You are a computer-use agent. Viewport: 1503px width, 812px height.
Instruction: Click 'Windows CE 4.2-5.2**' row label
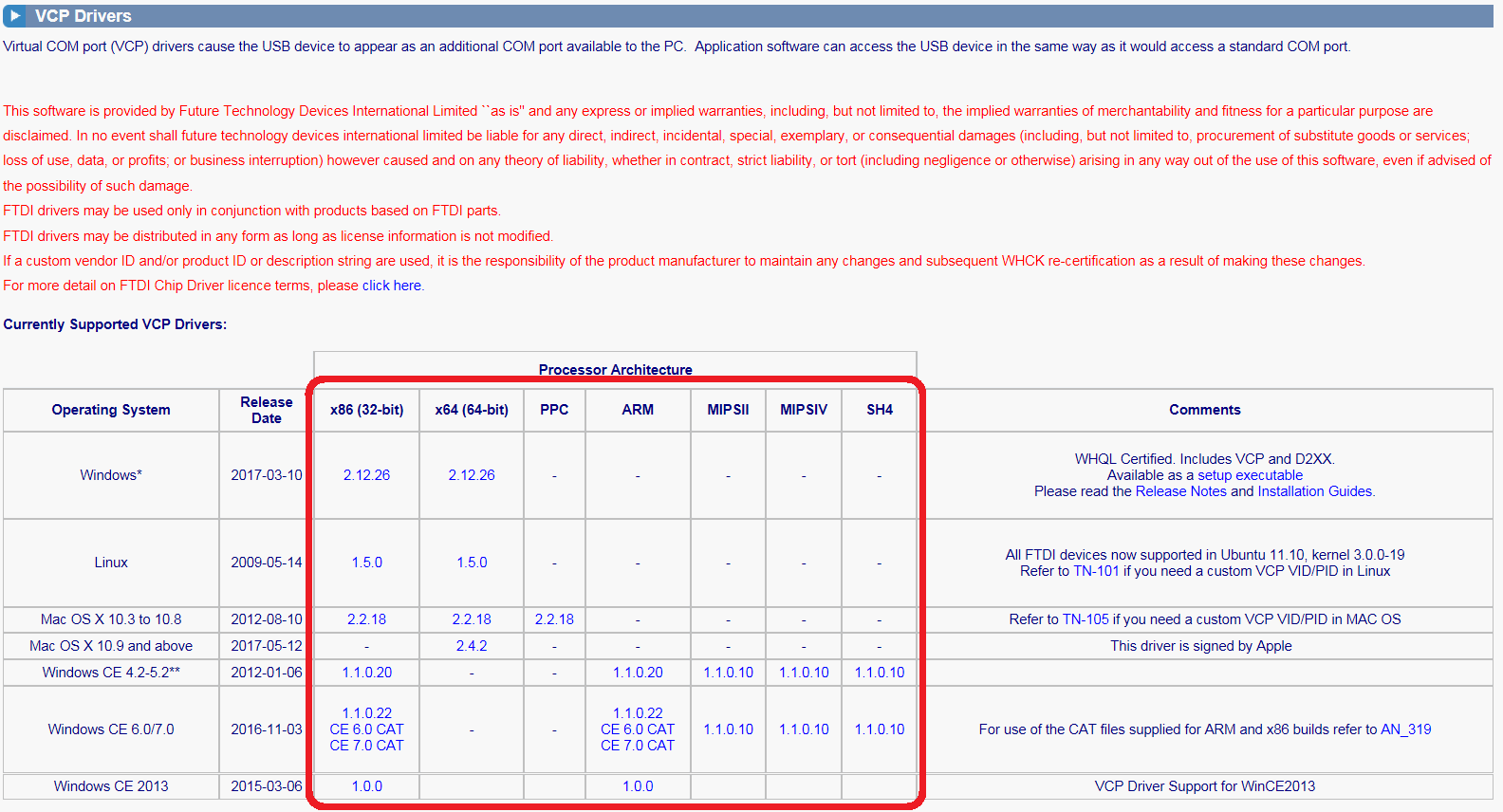111,673
